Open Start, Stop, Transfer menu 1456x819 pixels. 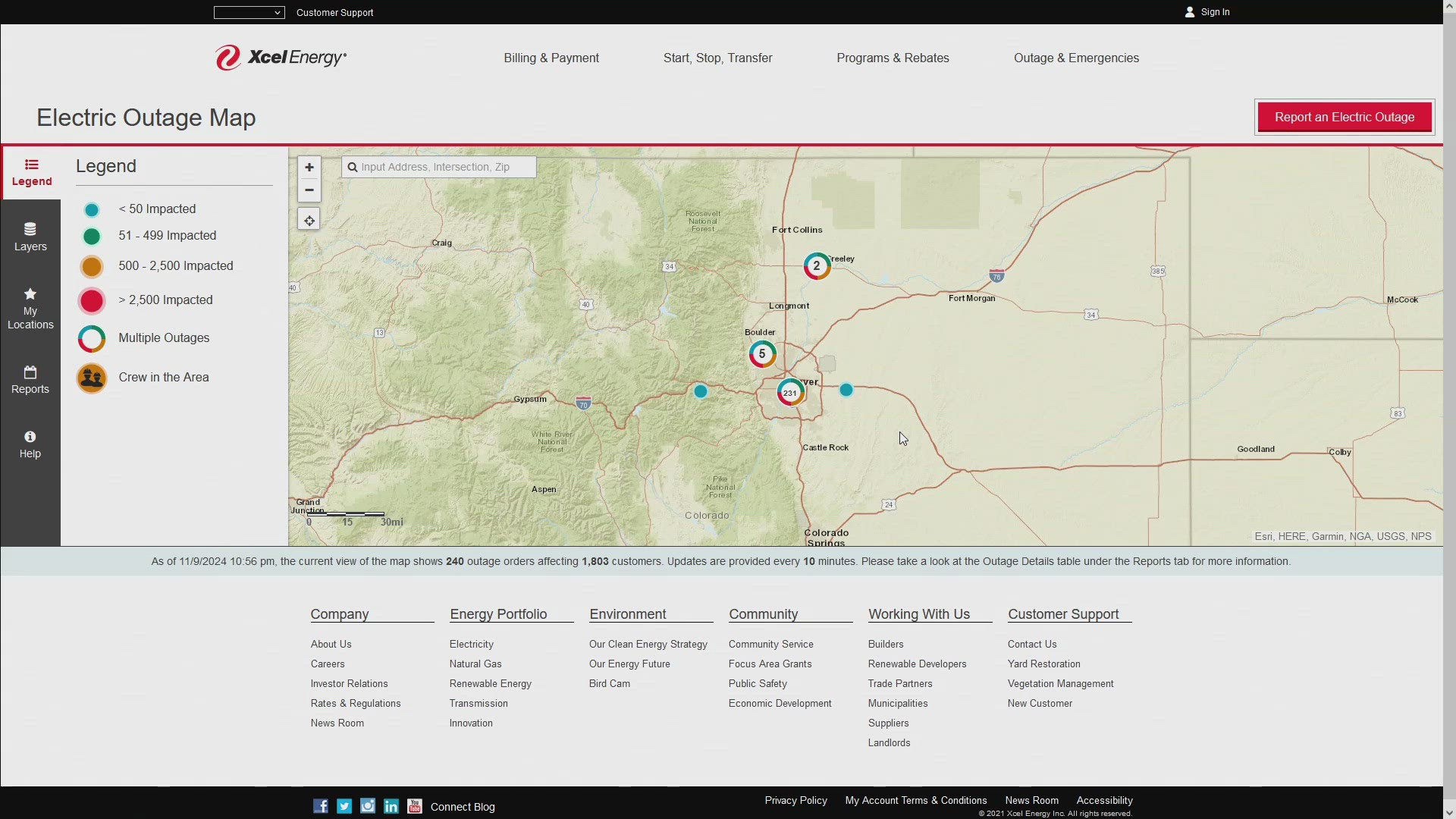717,58
